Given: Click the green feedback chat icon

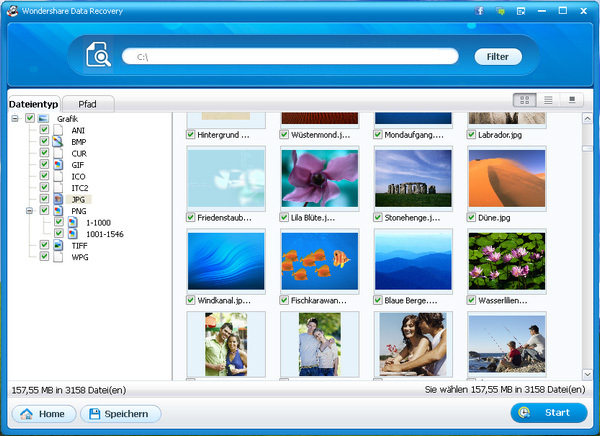Looking at the screenshot, I should point(500,9).
